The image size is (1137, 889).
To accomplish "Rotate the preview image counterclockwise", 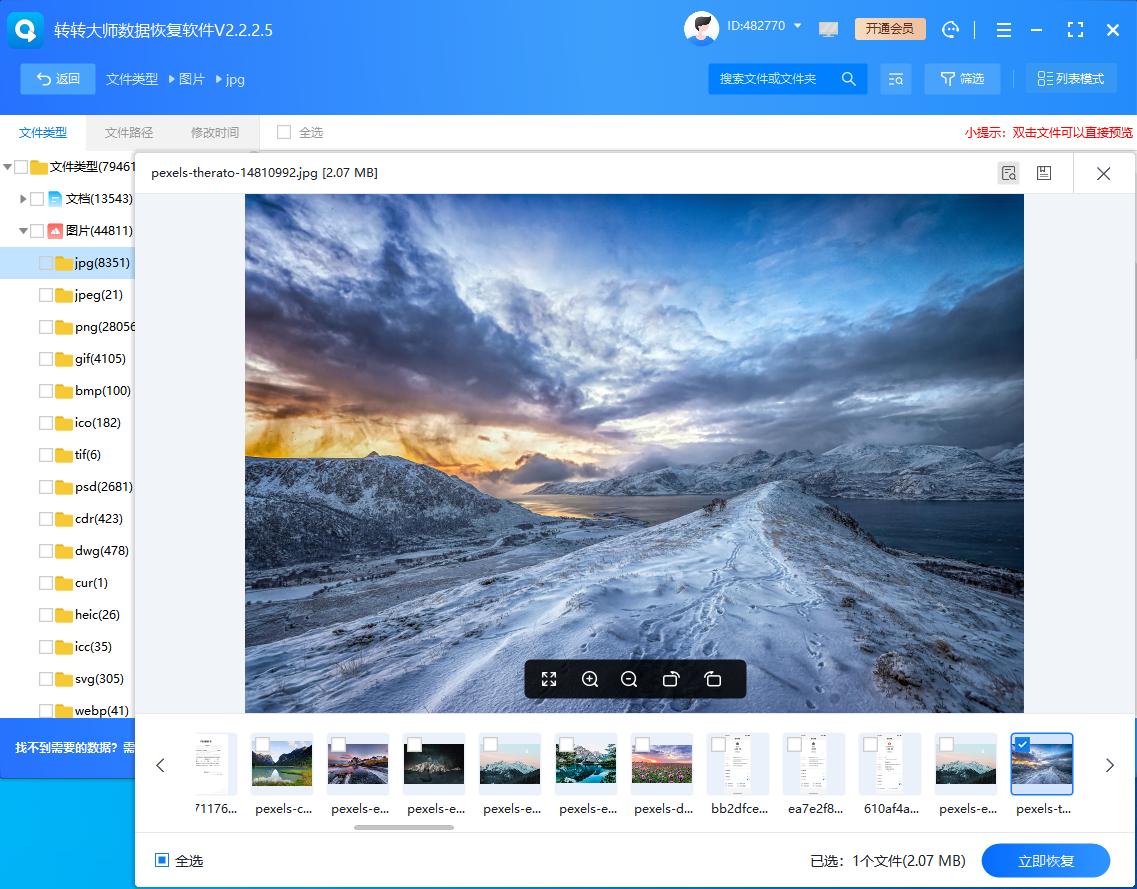I will click(x=671, y=679).
